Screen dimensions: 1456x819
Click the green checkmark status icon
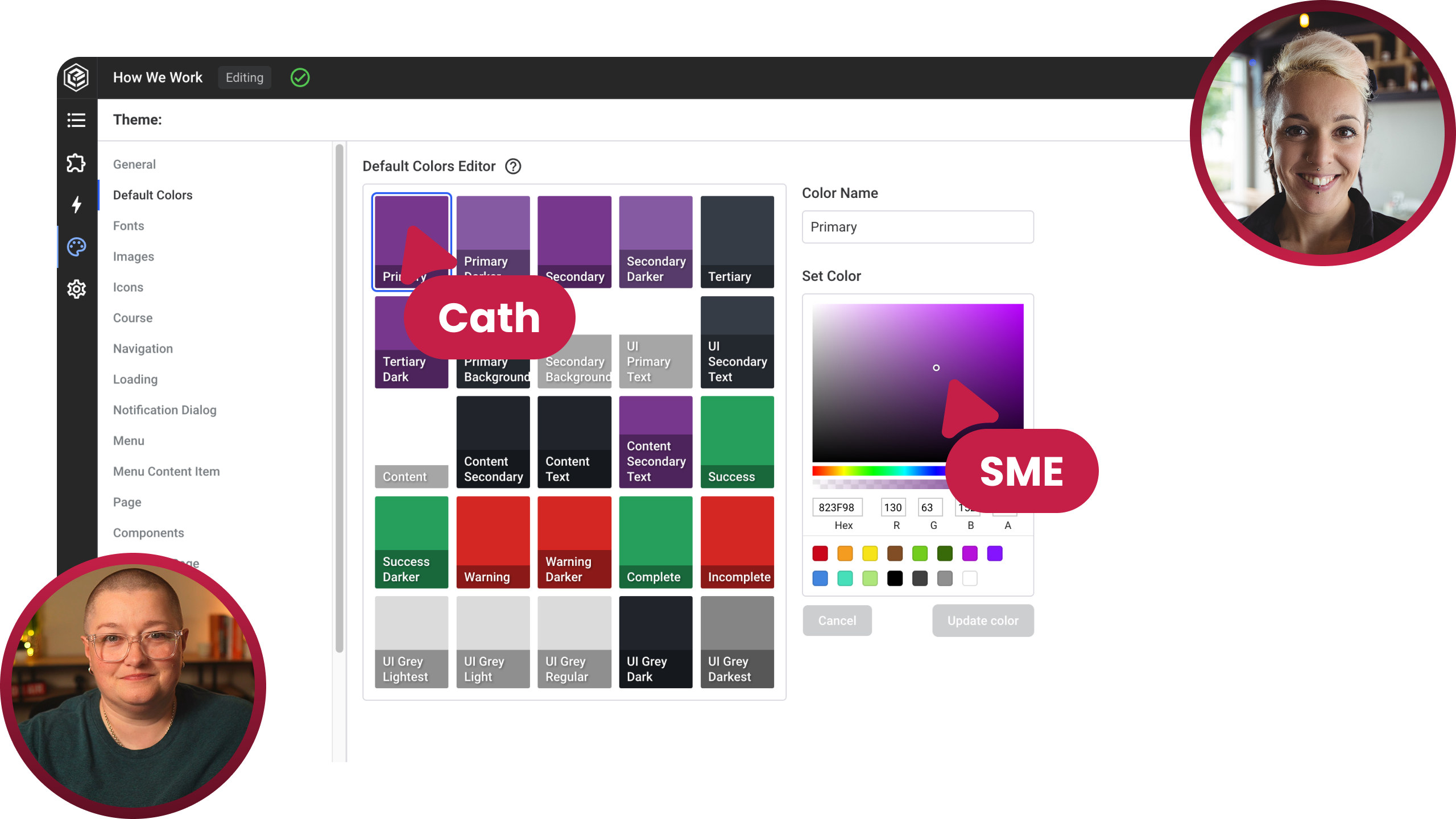pyautogui.click(x=300, y=77)
